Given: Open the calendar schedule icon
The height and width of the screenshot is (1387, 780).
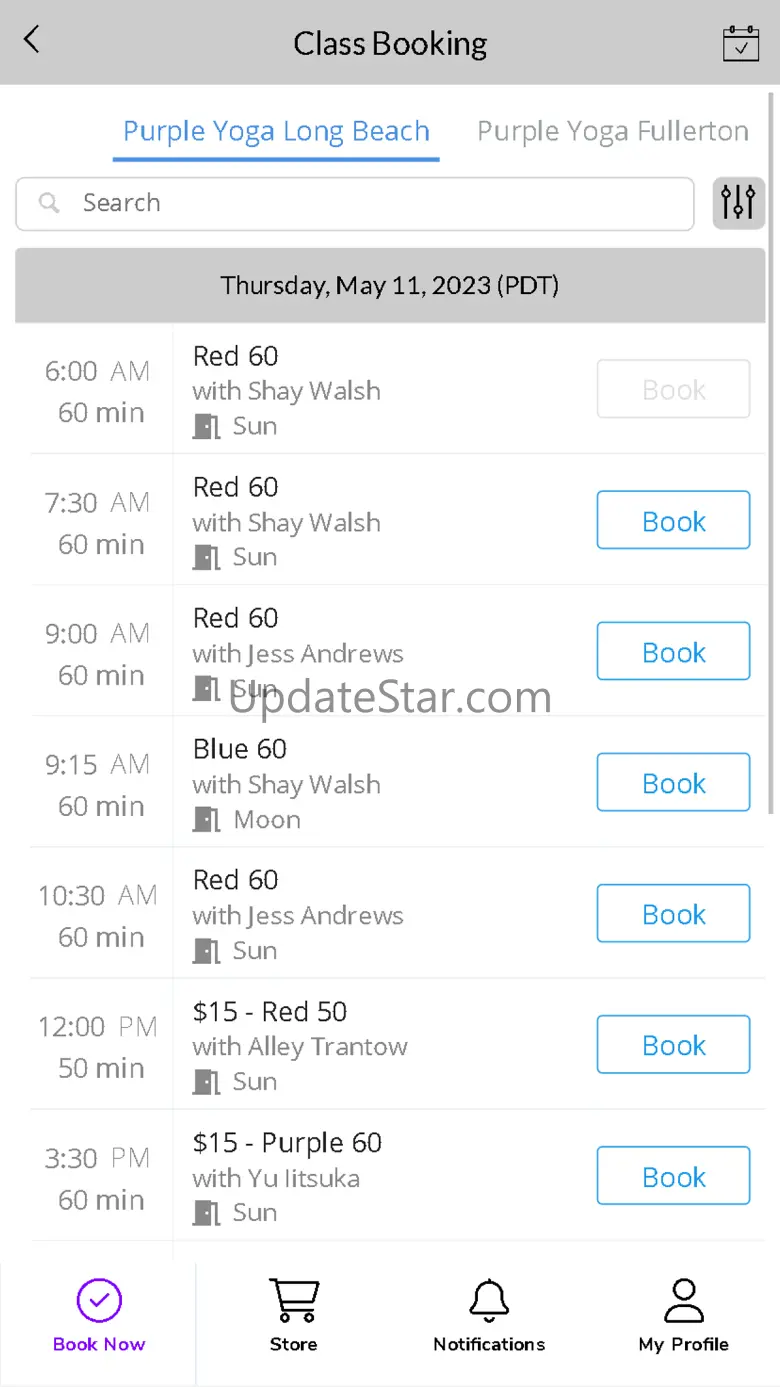Looking at the screenshot, I should click(741, 43).
